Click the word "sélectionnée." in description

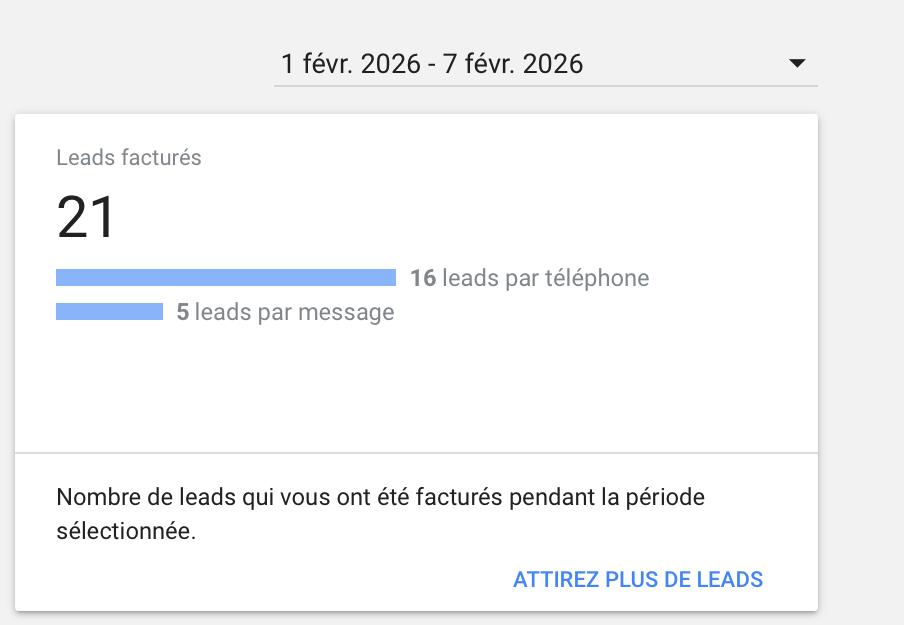126,531
